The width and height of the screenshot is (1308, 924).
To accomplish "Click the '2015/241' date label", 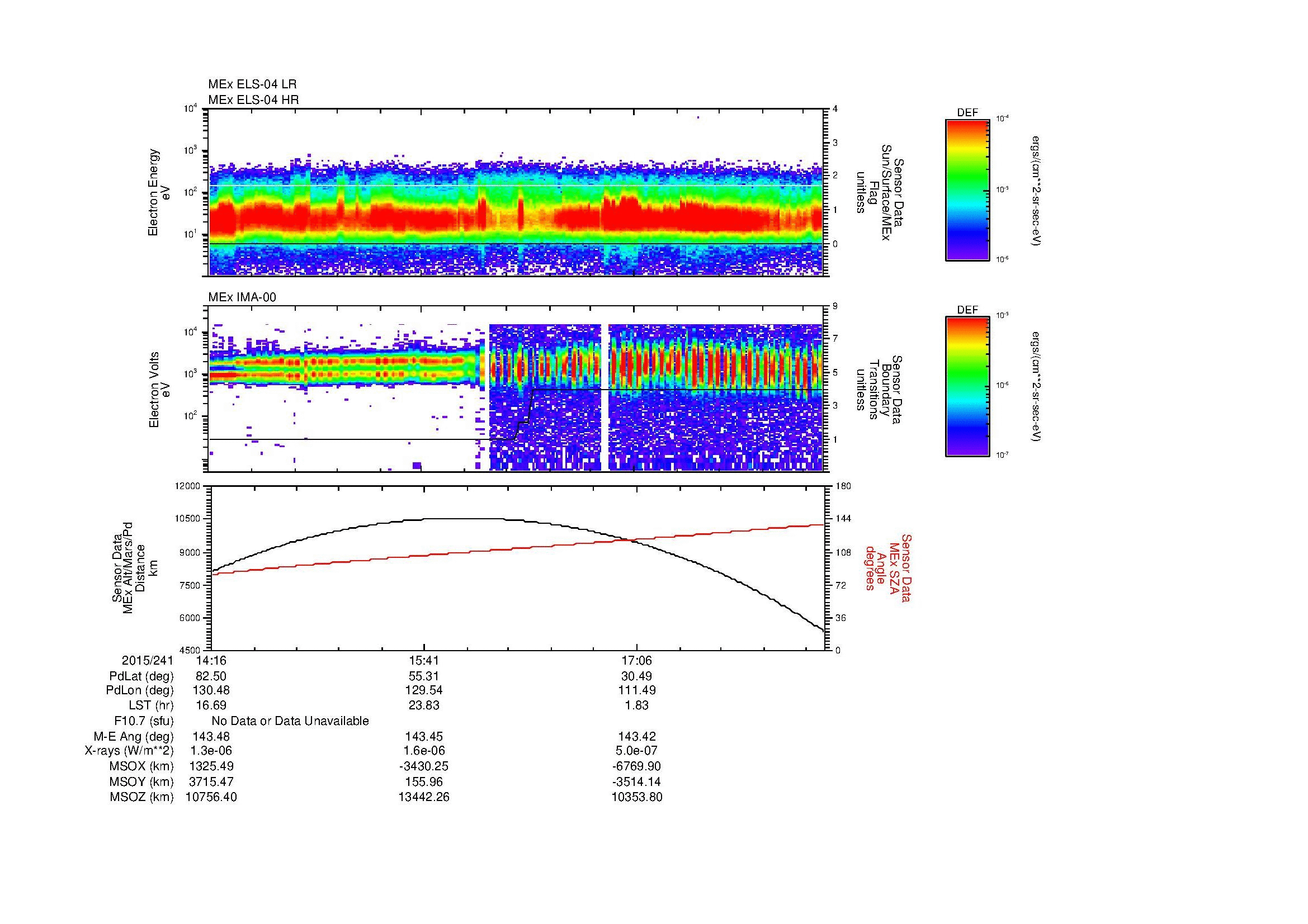I will 147,661.
